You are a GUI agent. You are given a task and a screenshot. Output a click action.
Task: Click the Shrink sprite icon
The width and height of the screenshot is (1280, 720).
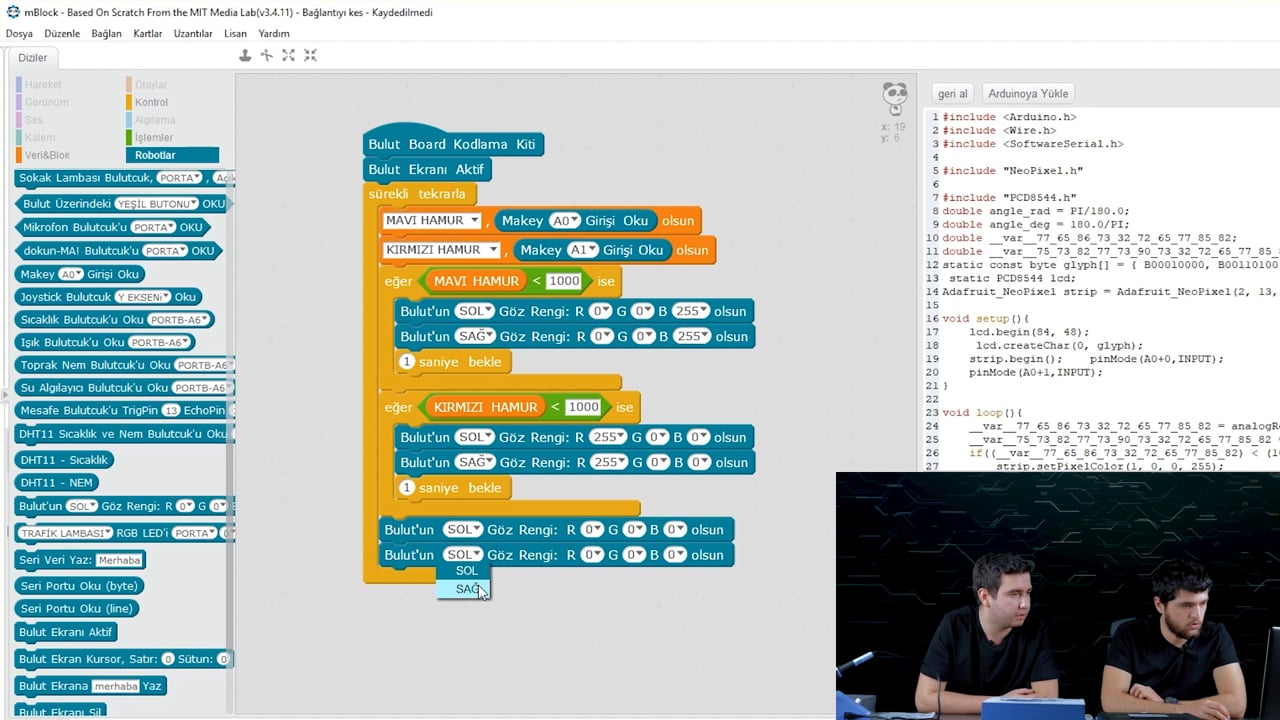point(310,56)
